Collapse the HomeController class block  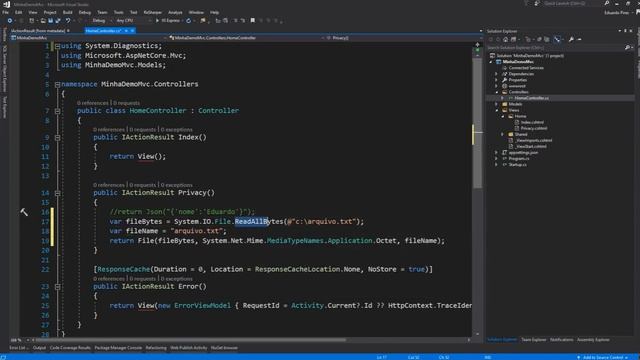click(58, 111)
